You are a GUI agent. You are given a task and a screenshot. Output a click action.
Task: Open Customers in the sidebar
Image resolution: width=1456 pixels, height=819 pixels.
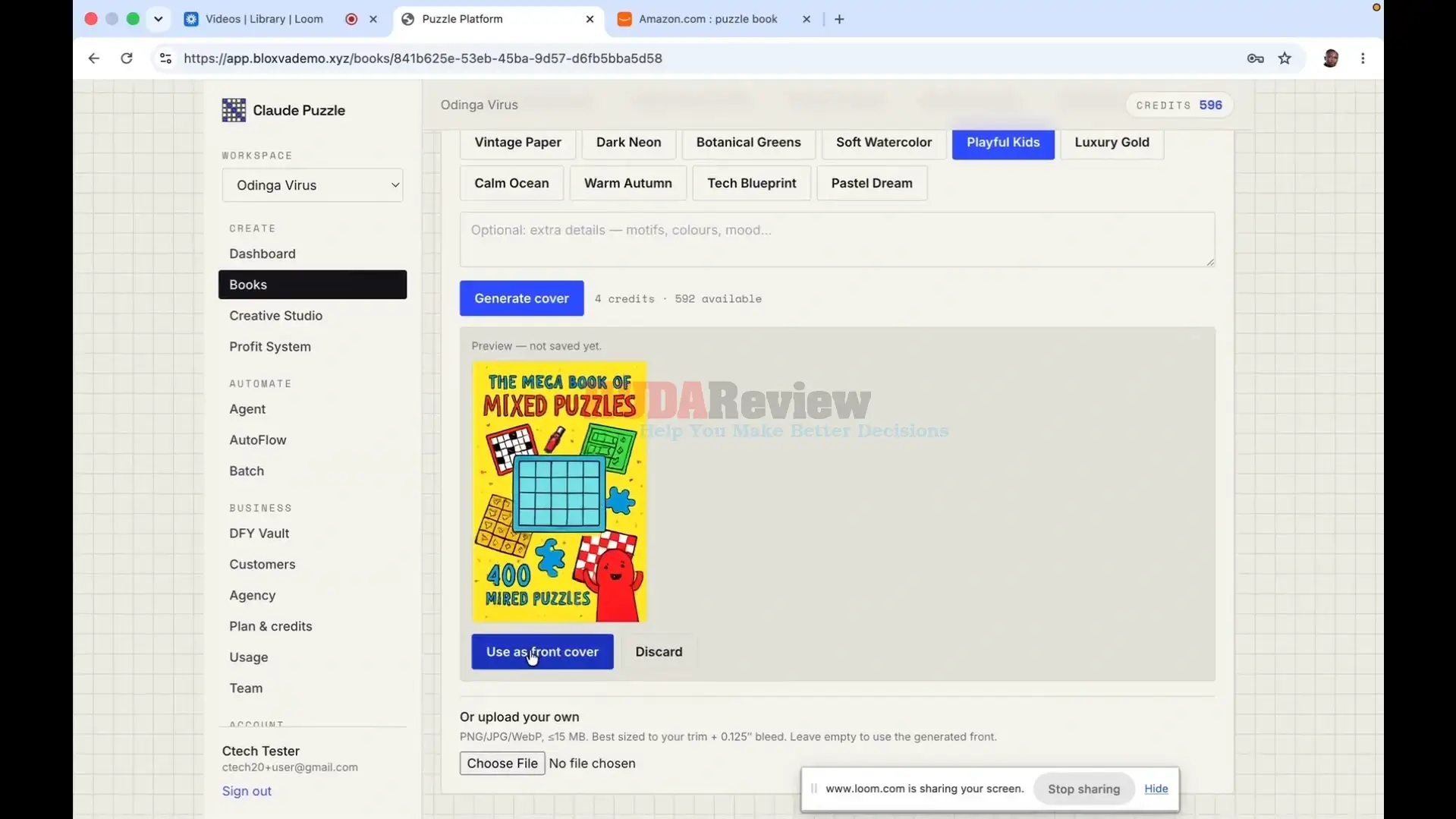313,565
